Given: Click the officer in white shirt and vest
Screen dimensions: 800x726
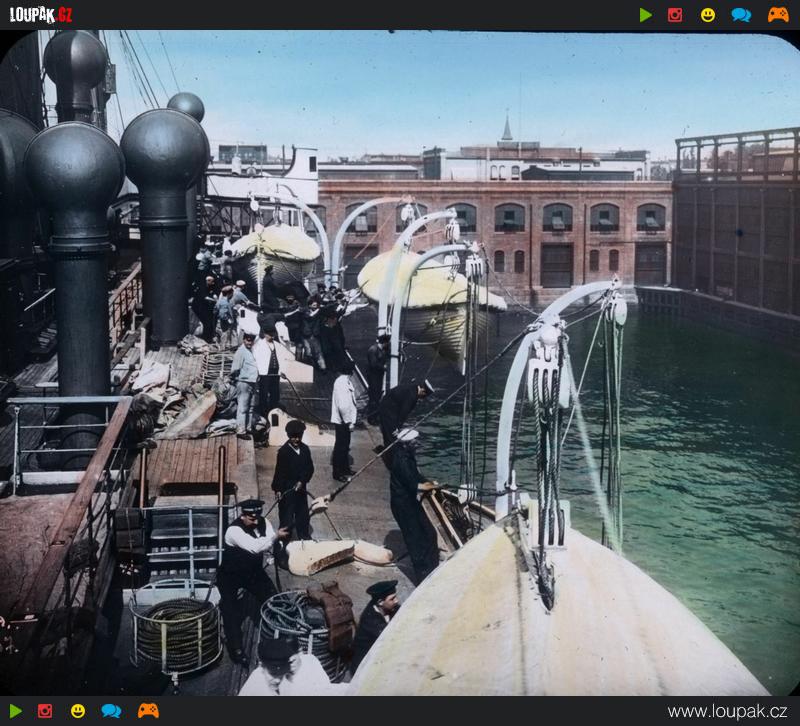Looking at the screenshot, I should (x=245, y=560).
